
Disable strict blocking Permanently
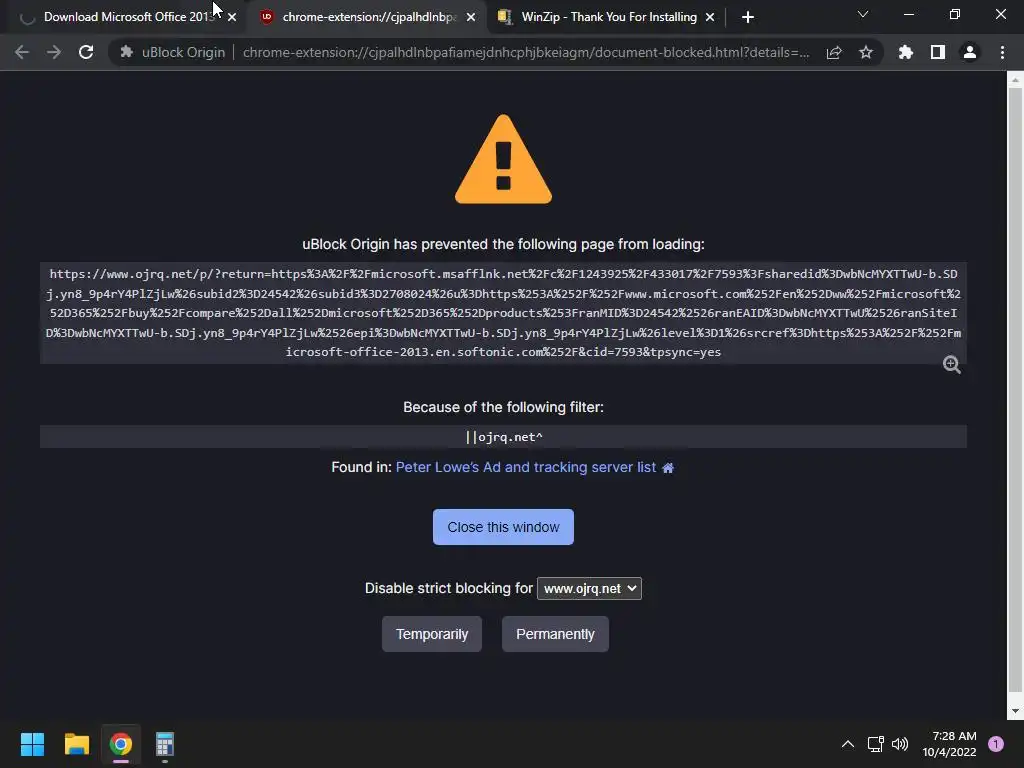click(555, 634)
